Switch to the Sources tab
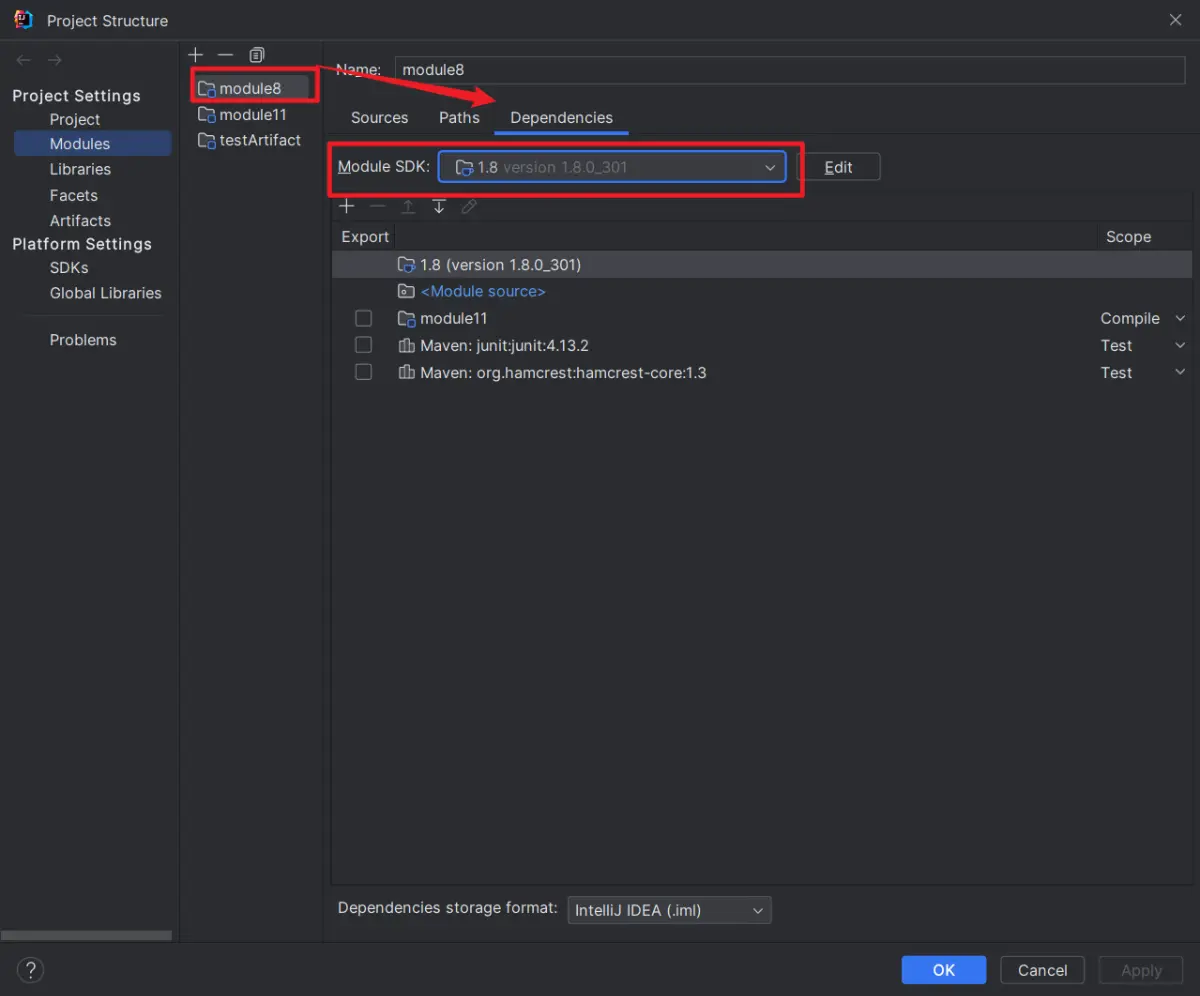 tap(380, 117)
